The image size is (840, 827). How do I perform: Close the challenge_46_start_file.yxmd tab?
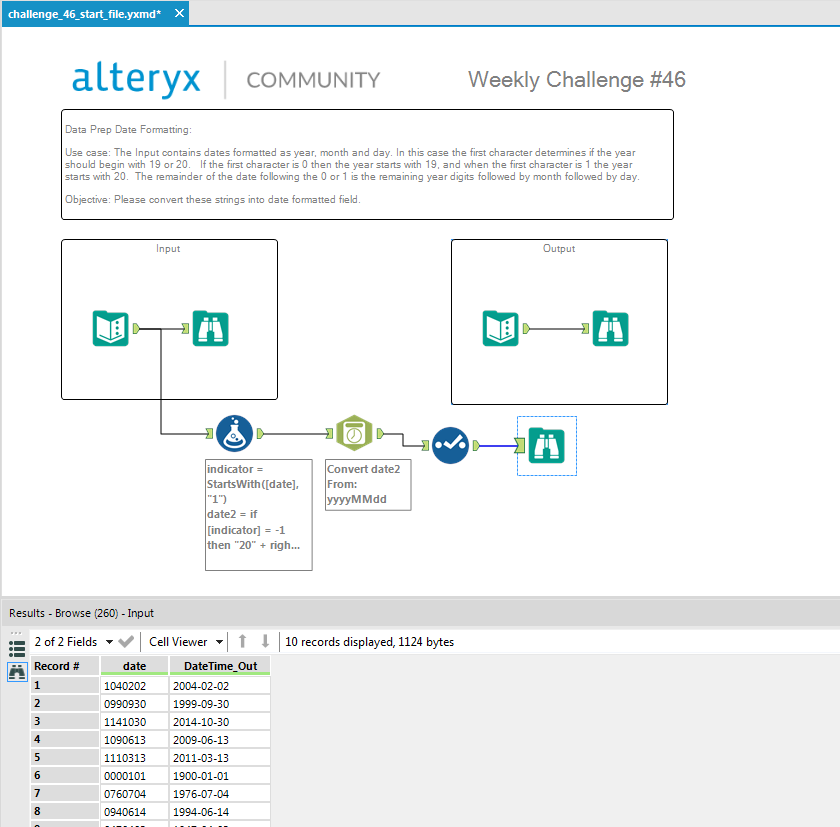point(179,13)
